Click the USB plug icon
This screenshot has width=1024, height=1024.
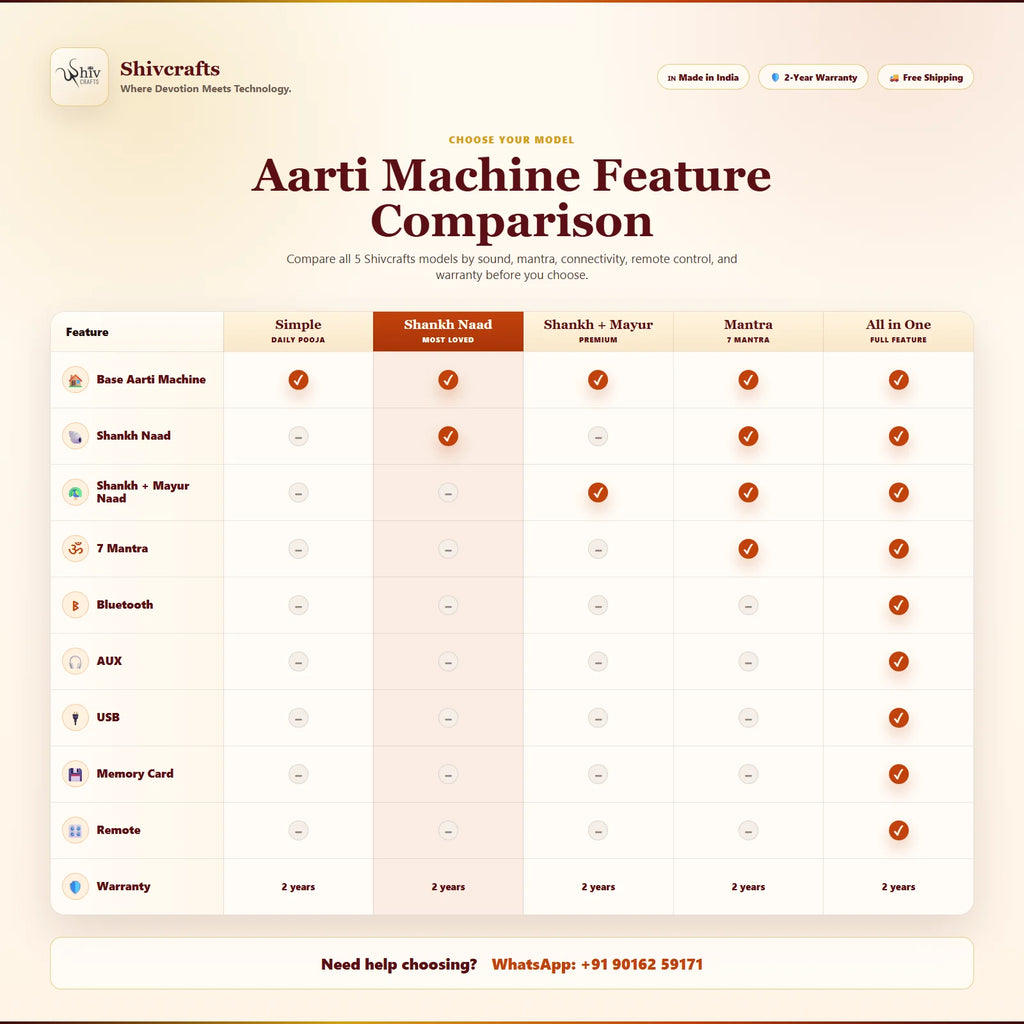(75, 718)
